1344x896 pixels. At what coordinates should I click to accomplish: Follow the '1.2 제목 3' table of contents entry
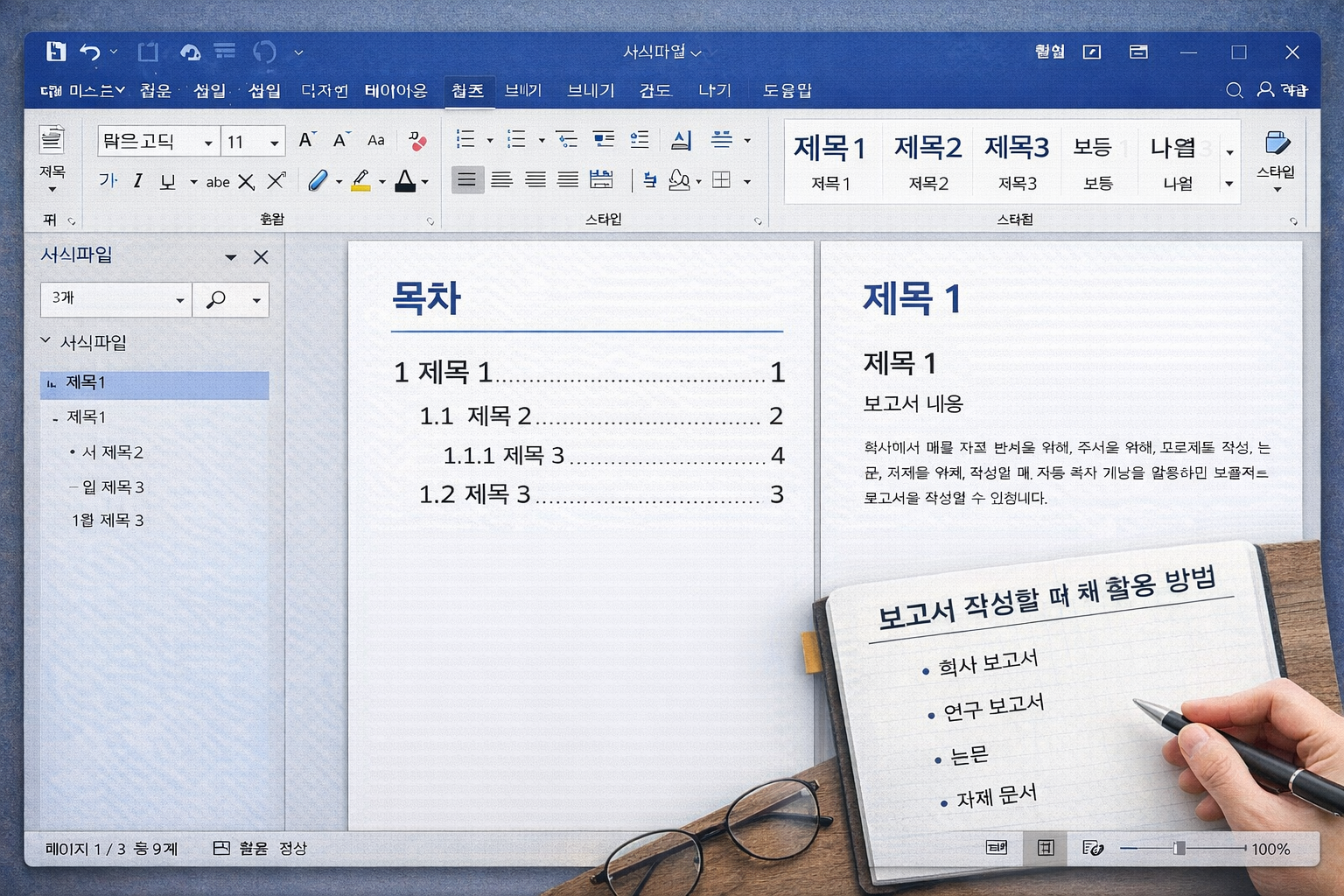pos(601,494)
